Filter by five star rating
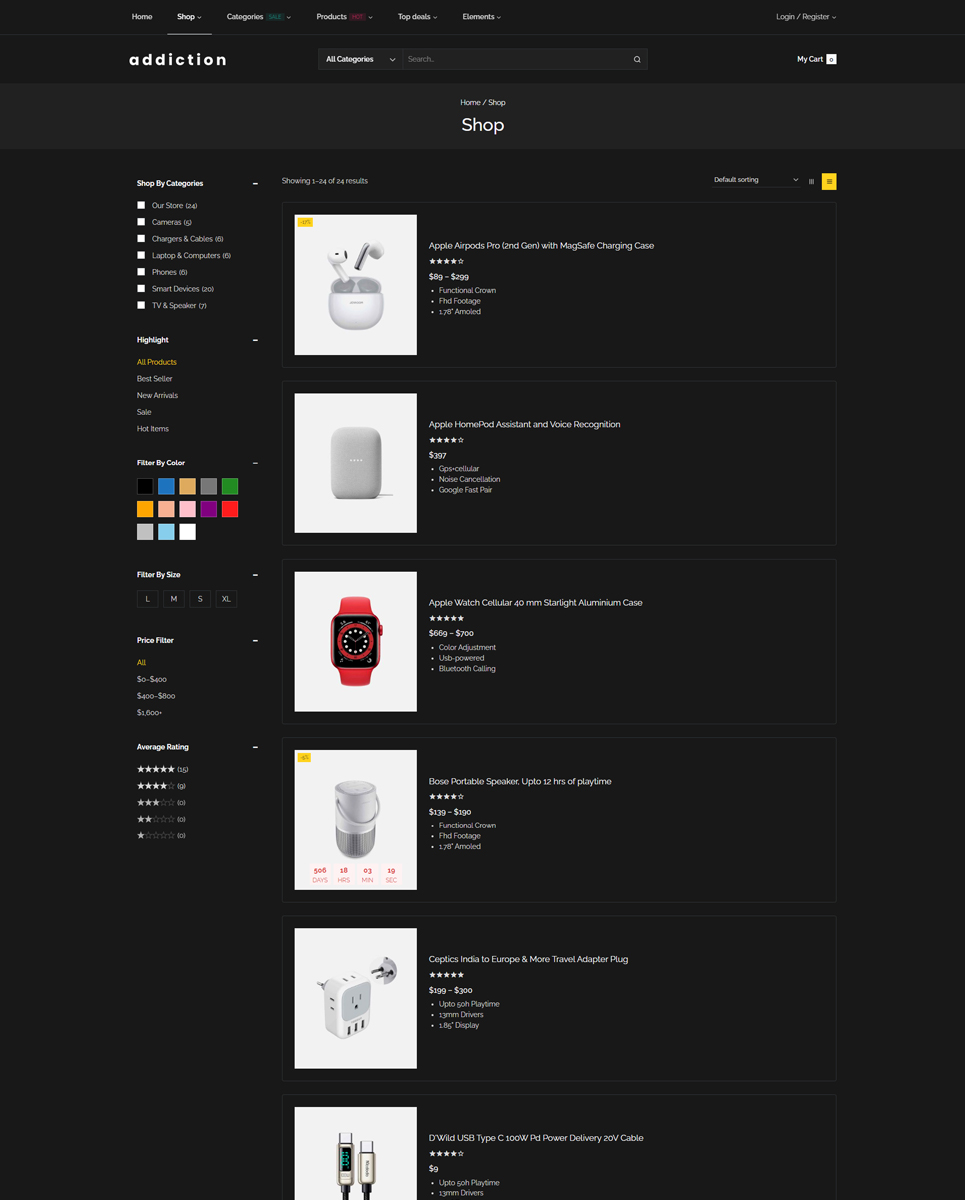 162,769
